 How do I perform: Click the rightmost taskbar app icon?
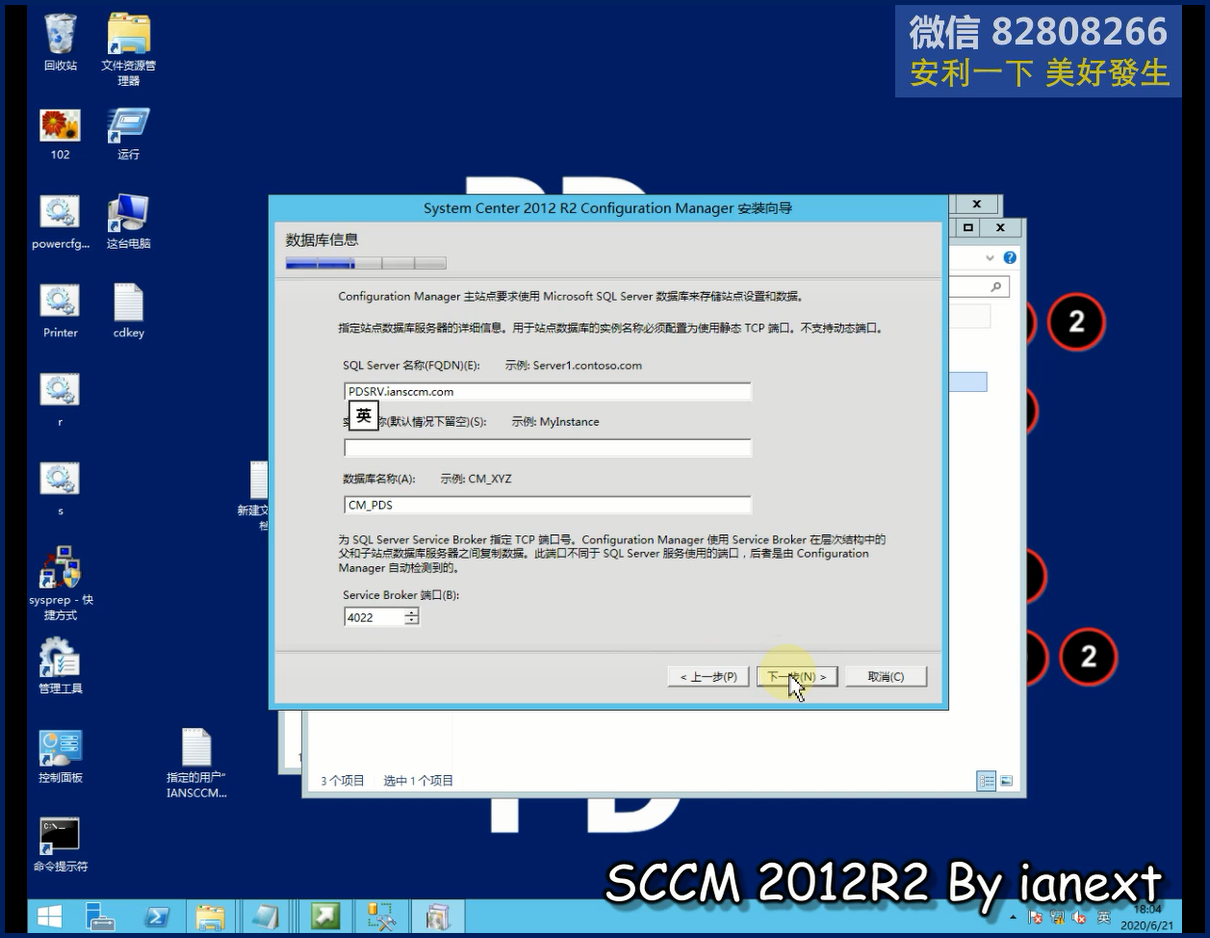point(438,916)
